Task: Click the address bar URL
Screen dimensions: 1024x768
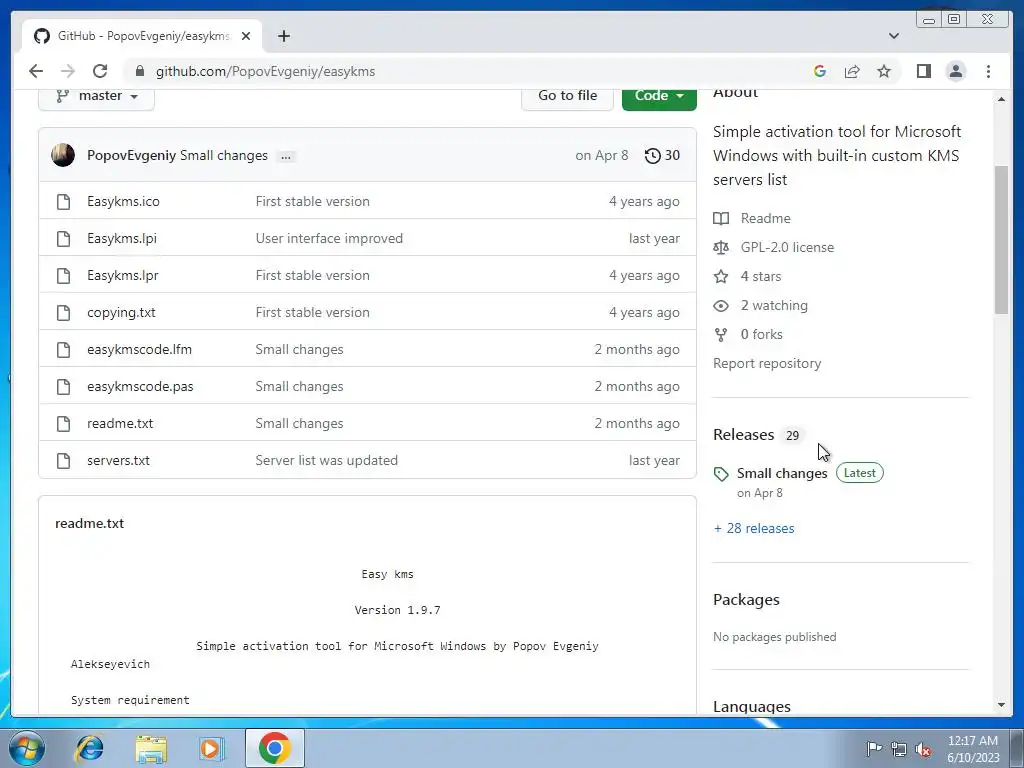Action: (x=265, y=71)
